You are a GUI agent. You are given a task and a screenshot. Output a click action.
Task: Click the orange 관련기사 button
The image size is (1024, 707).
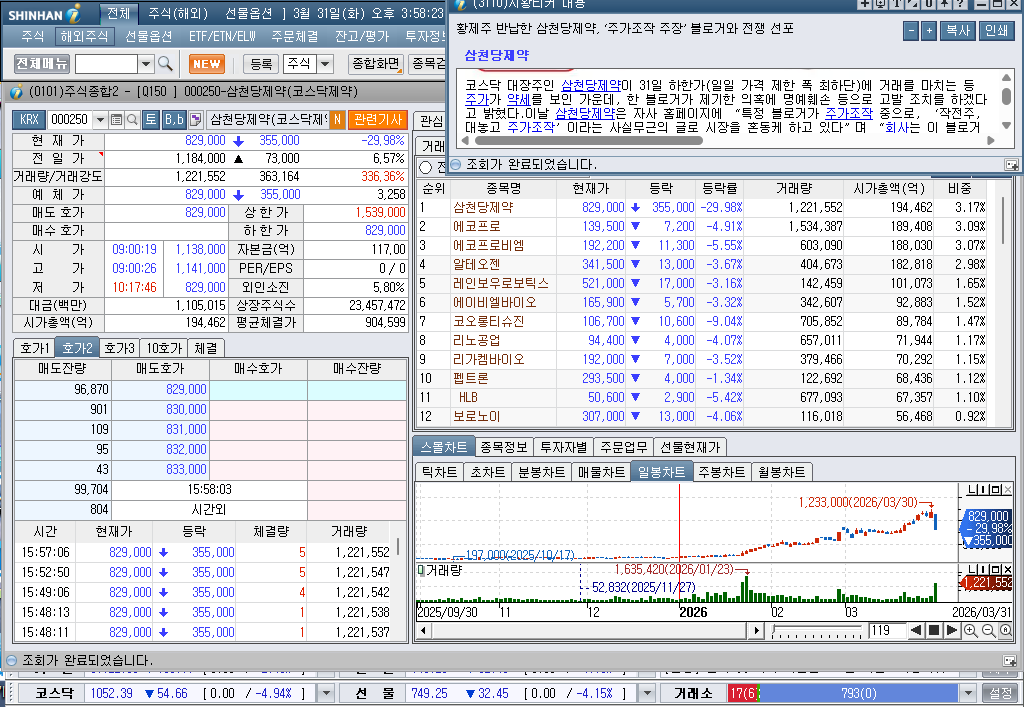click(x=377, y=119)
